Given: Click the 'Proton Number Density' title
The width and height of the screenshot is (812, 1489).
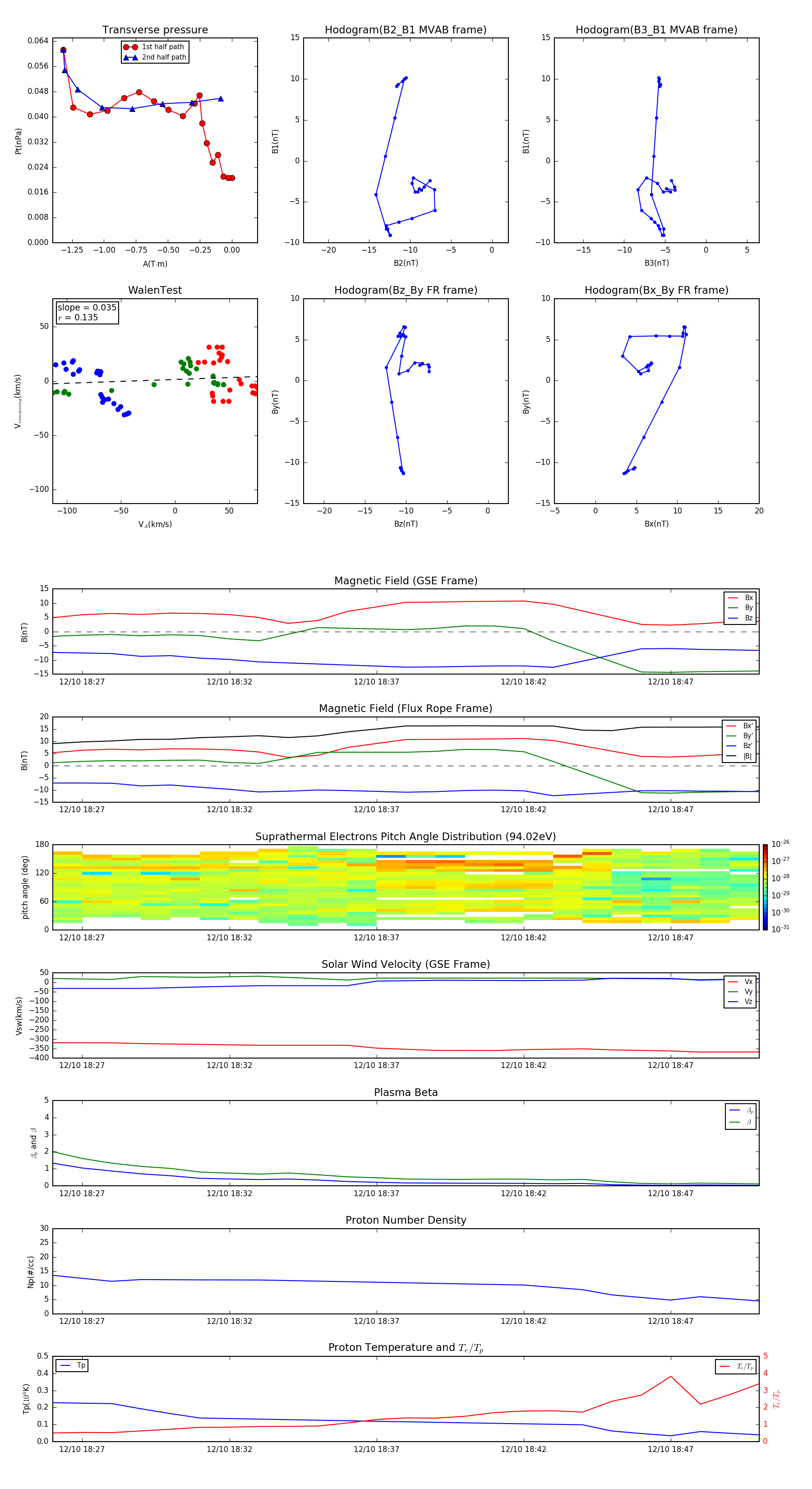Looking at the screenshot, I should [x=406, y=1220].
